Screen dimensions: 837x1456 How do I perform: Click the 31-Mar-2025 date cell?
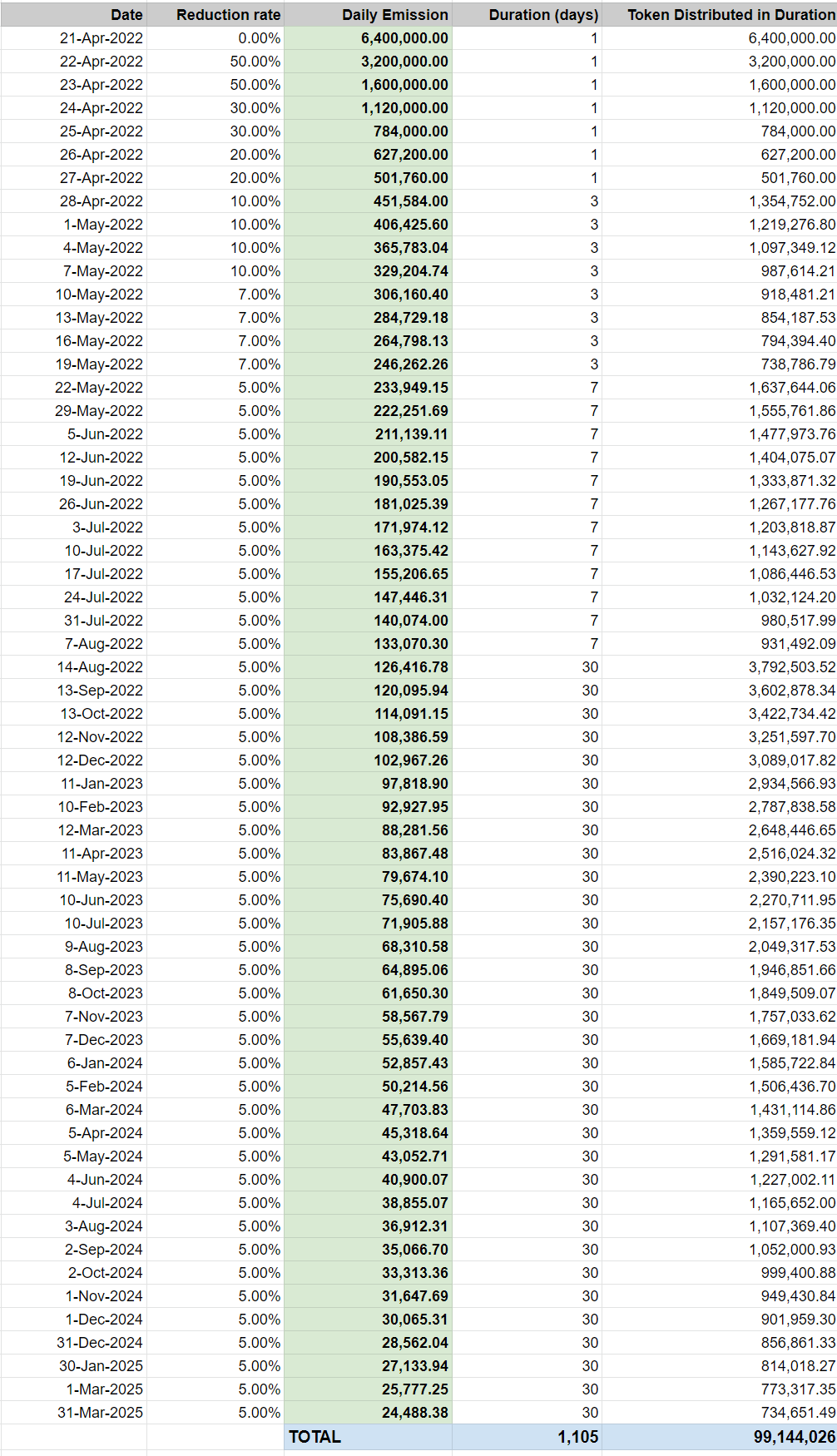click(74, 1413)
